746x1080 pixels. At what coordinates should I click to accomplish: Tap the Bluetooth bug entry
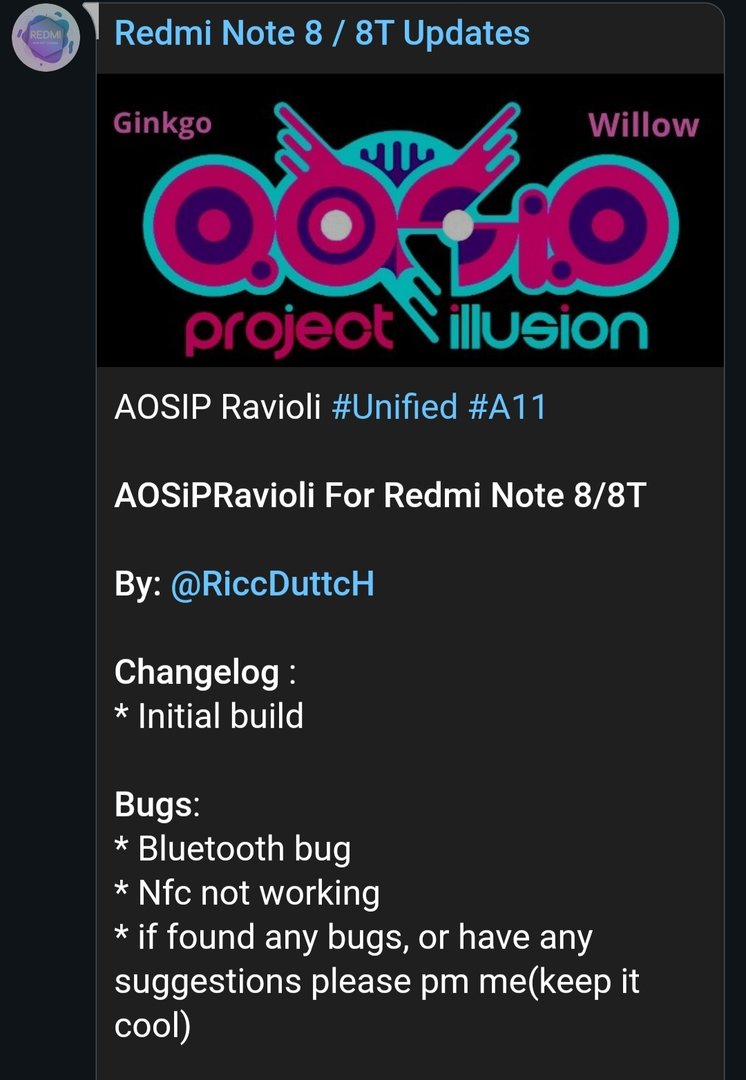[x=233, y=849]
